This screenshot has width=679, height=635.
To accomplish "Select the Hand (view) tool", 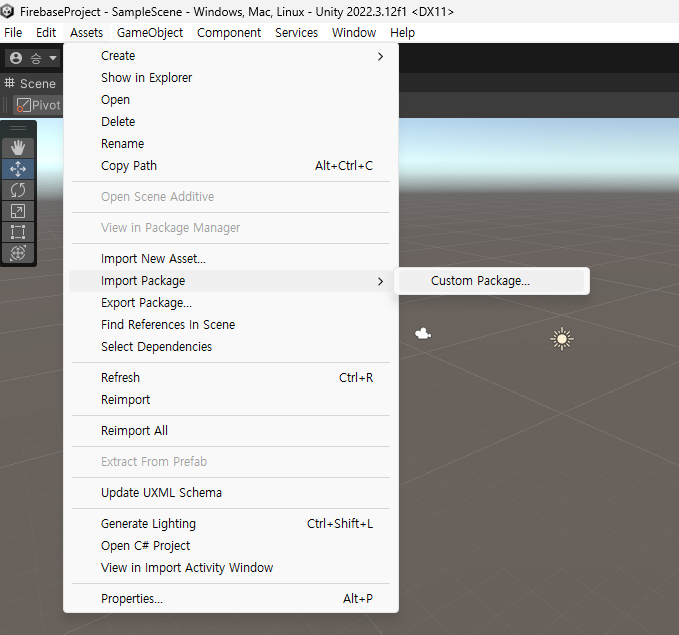I will 18,148.
